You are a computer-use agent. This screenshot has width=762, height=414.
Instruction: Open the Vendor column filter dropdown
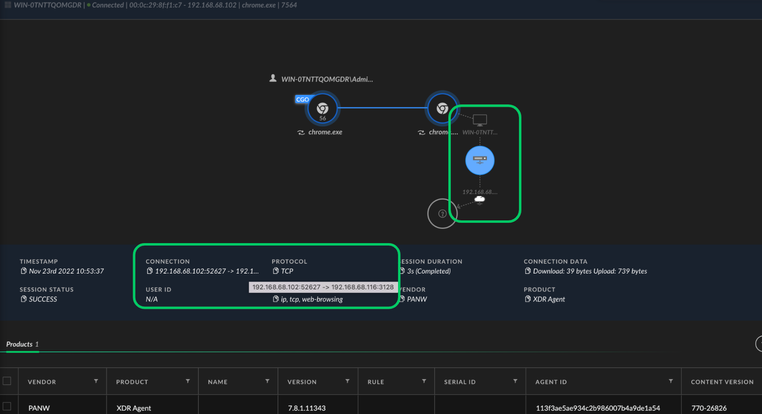point(96,381)
